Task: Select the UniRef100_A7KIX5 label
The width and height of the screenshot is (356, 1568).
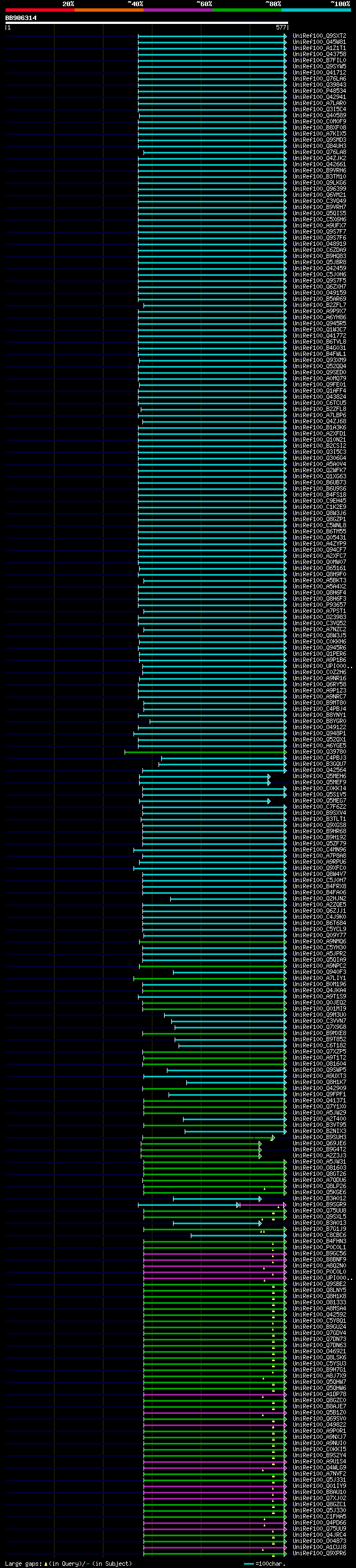Action: point(319,133)
